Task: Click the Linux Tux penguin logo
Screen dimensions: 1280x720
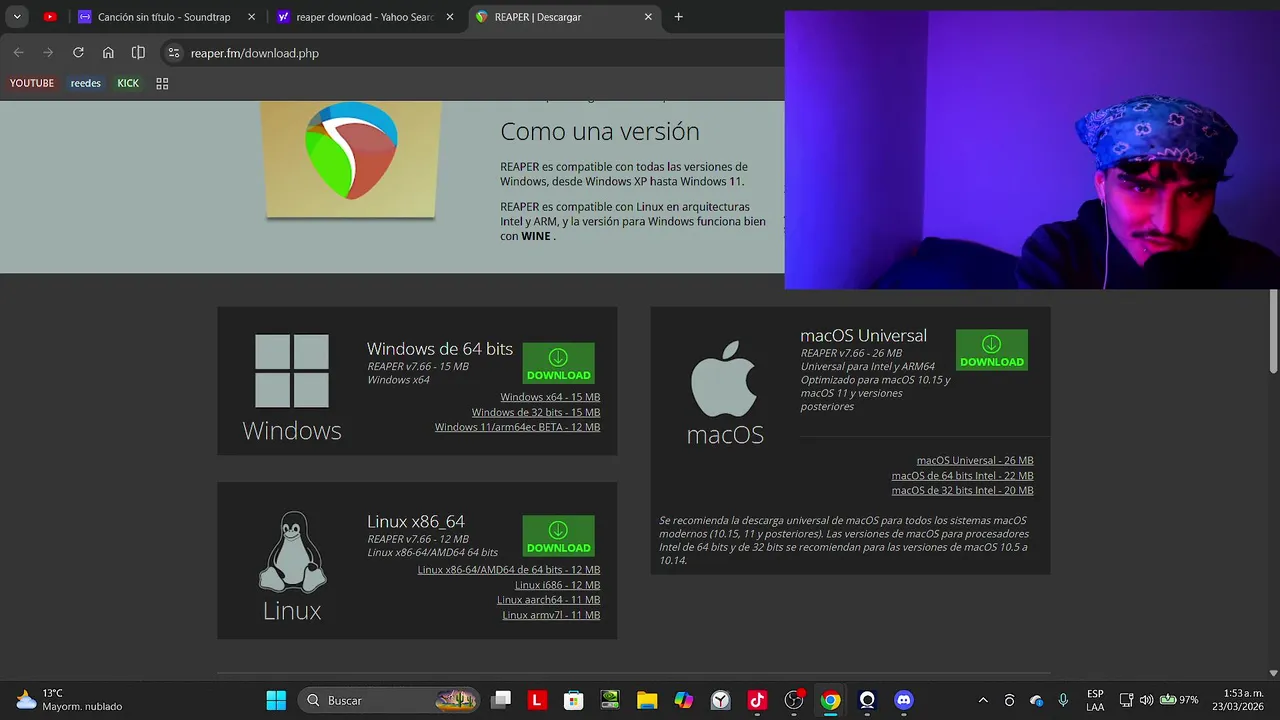Action: click(292, 552)
